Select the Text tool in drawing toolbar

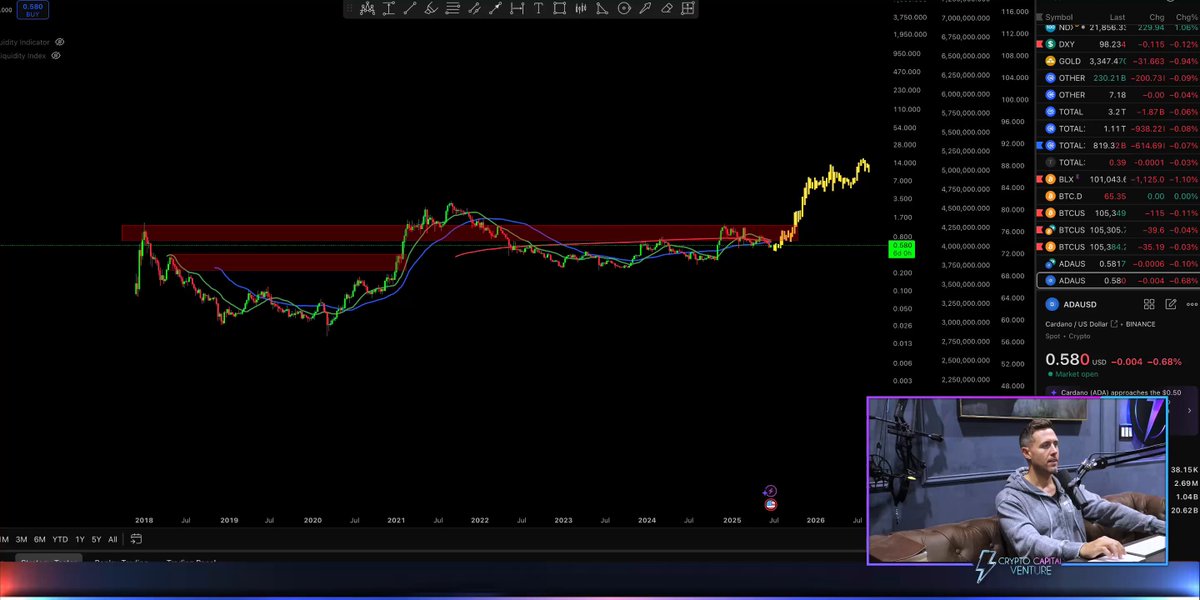(x=538, y=8)
